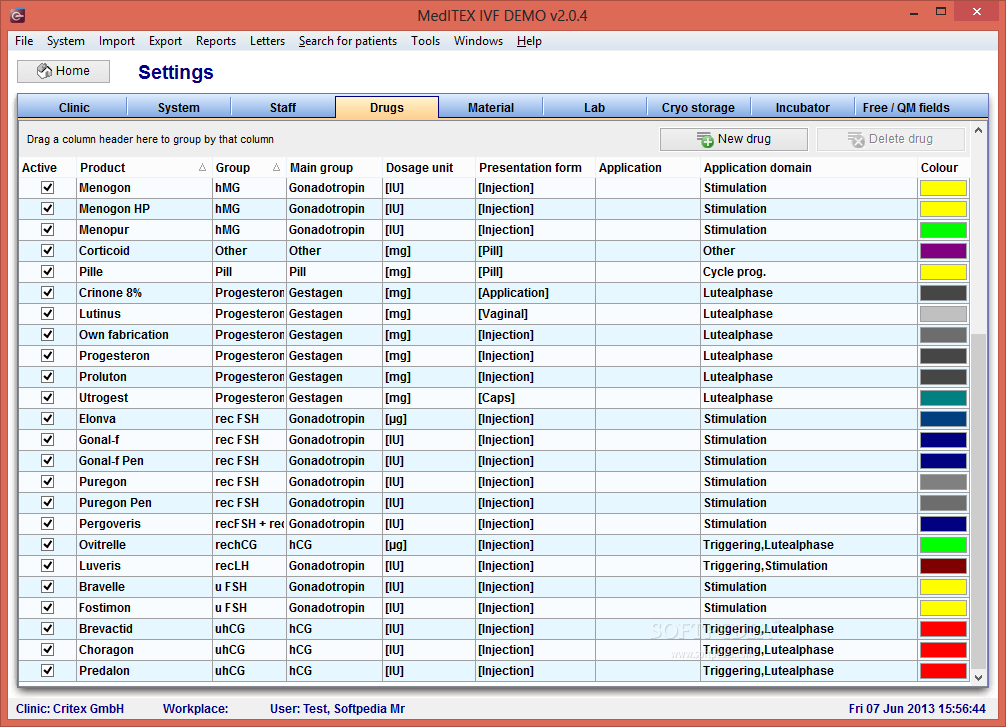
Task: Open the Tools menu
Action: pyautogui.click(x=425, y=41)
